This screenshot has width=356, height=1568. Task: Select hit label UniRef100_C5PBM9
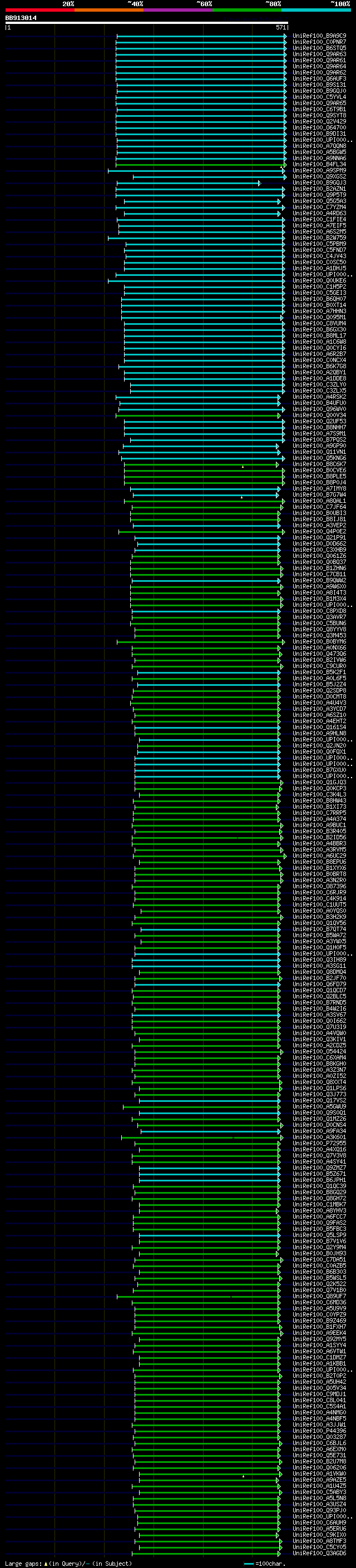coord(319,244)
